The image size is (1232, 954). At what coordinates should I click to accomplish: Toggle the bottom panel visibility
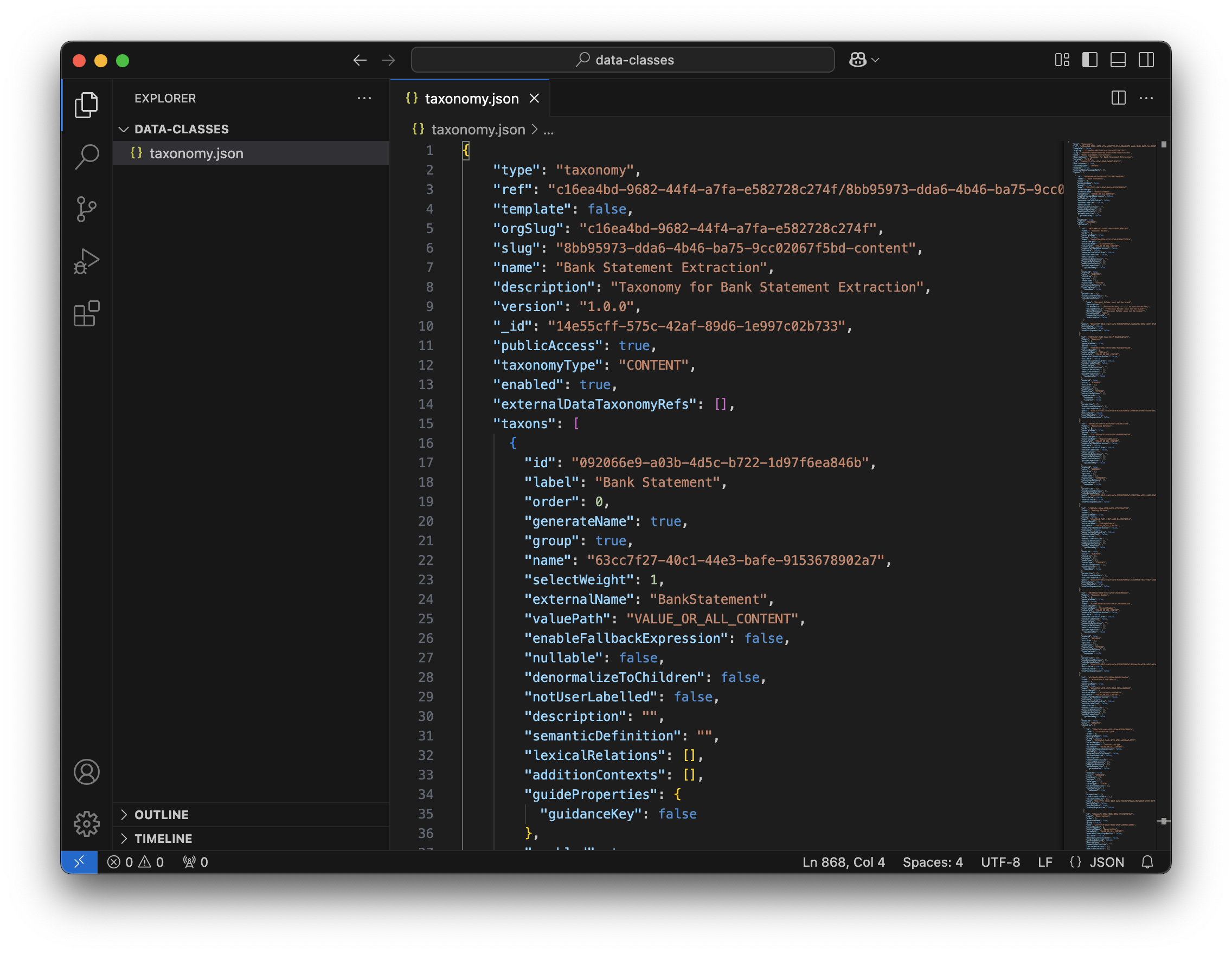(x=1118, y=60)
